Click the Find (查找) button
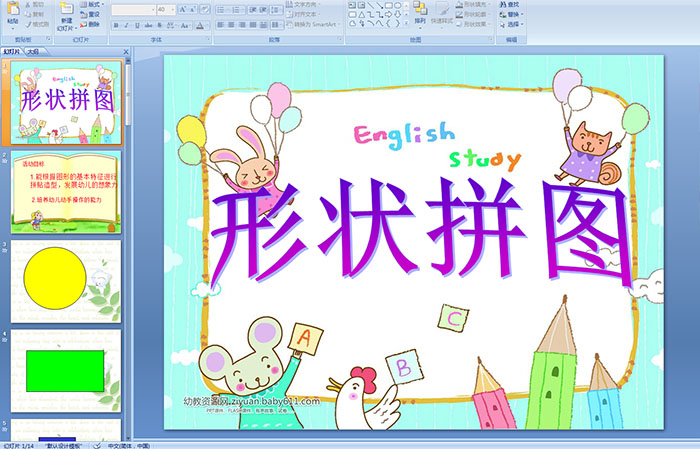Image resolution: width=700 pixels, height=449 pixels. 509,4
